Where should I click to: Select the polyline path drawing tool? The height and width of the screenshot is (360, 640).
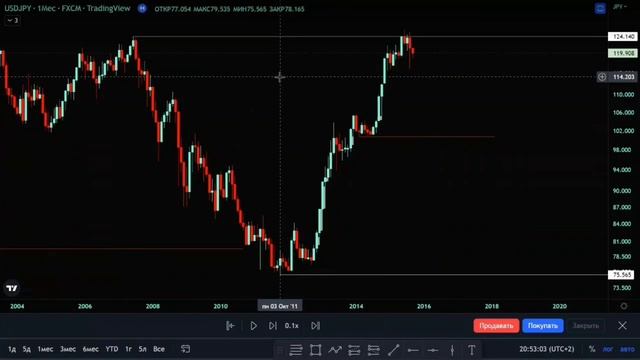click(335, 350)
